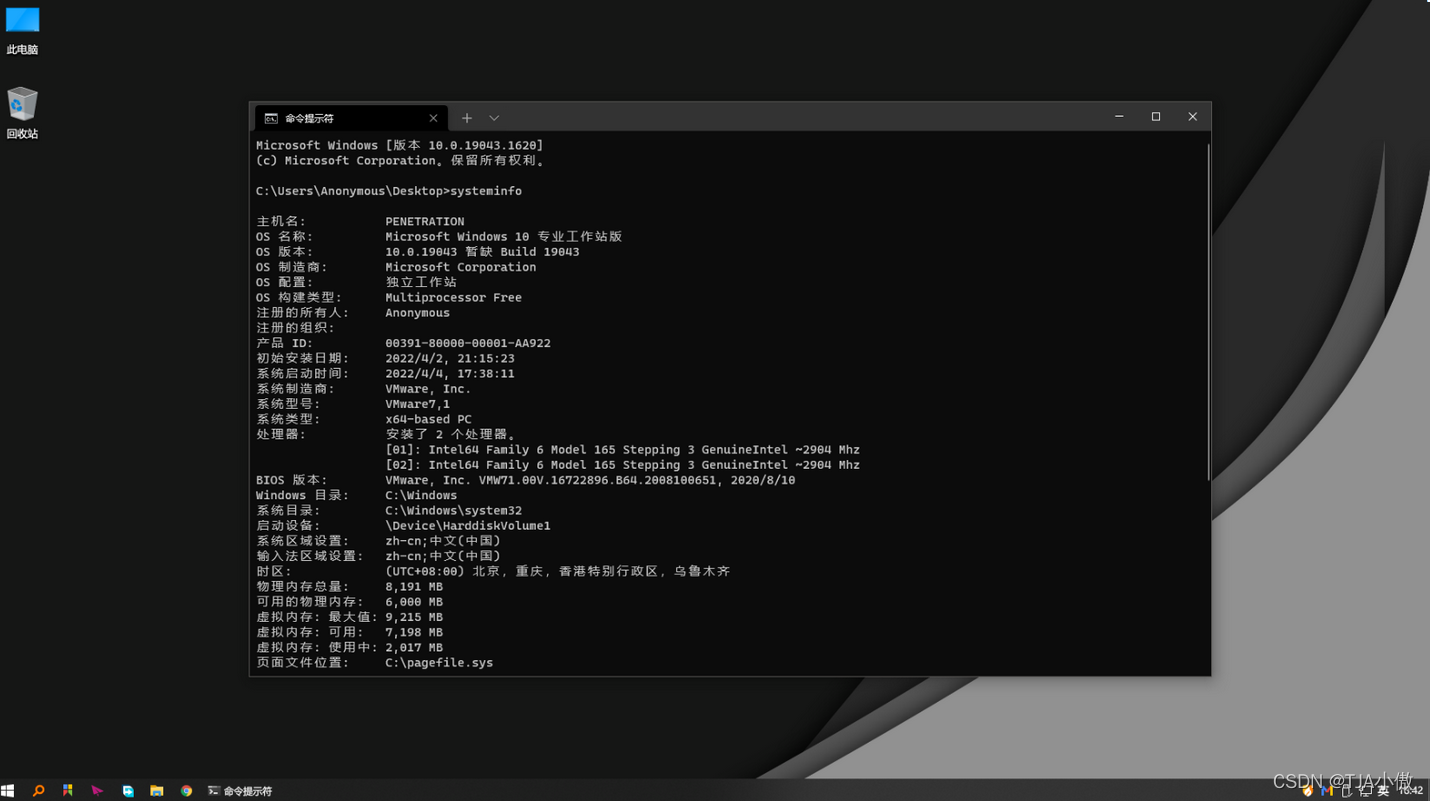Open the blue arrow app in taskbar

pyautogui.click(x=128, y=790)
